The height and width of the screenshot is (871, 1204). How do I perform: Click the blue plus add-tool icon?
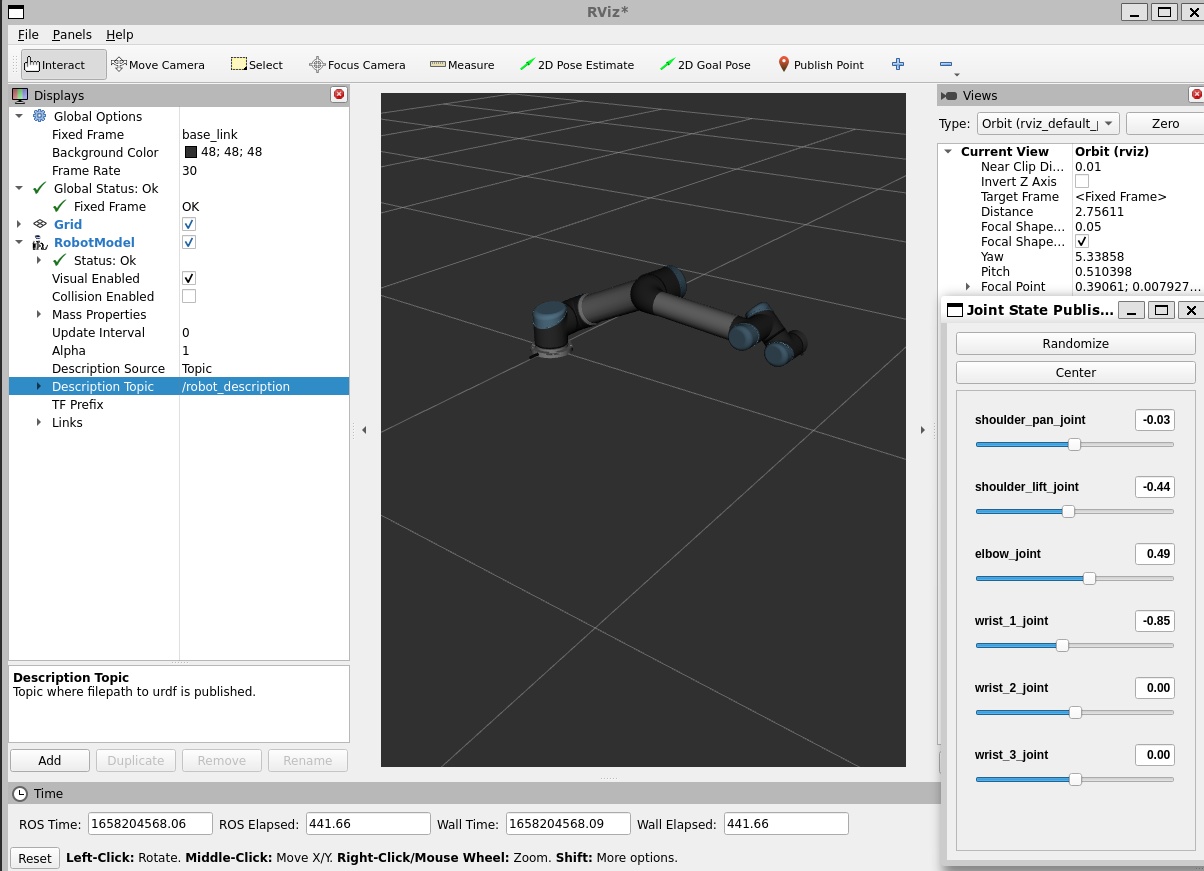(x=898, y=64)
